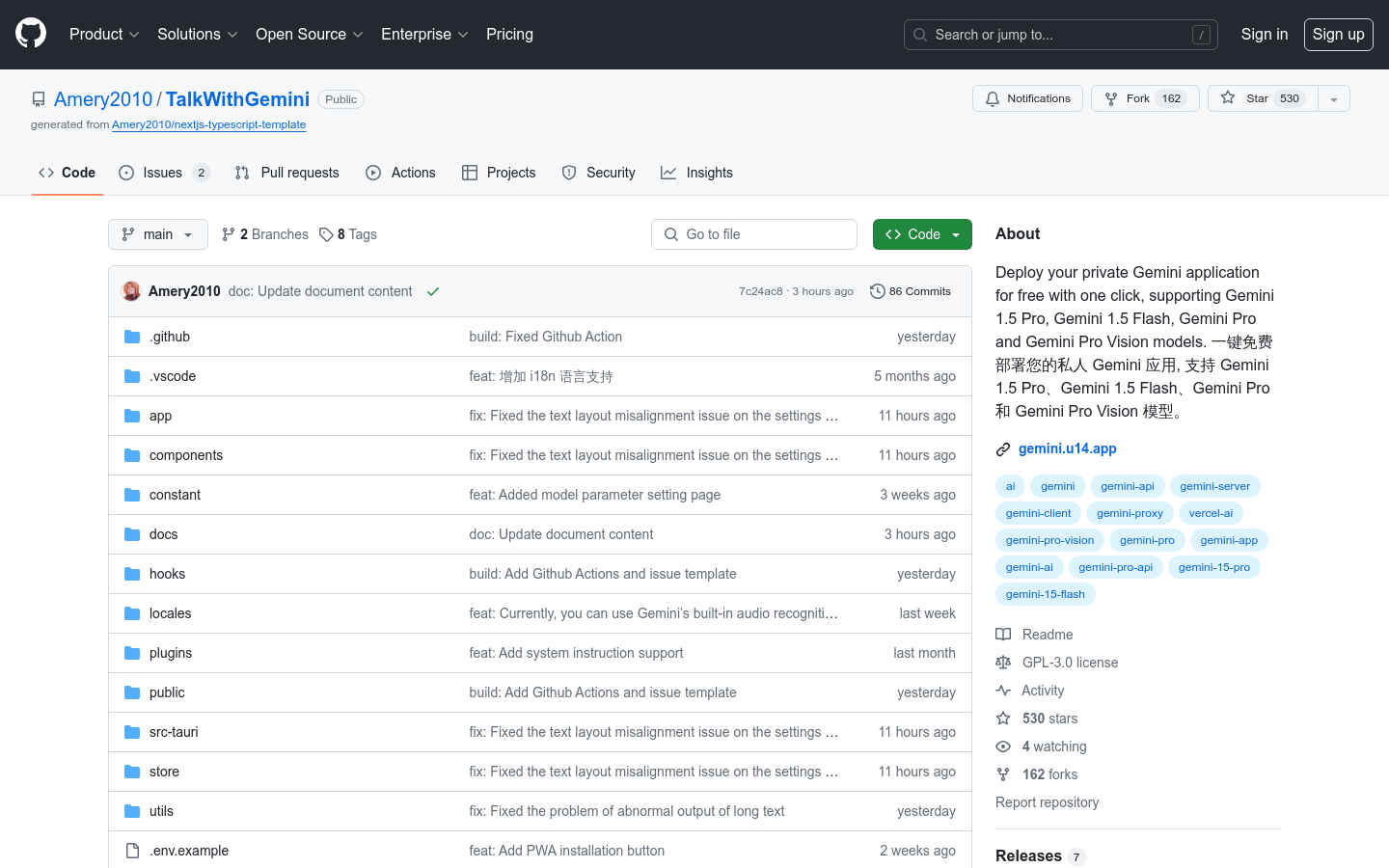This screenshot has height=868, width=1389.
Task: Visit the gemini.u14.app website link
Action: (x=1068, y=448)
